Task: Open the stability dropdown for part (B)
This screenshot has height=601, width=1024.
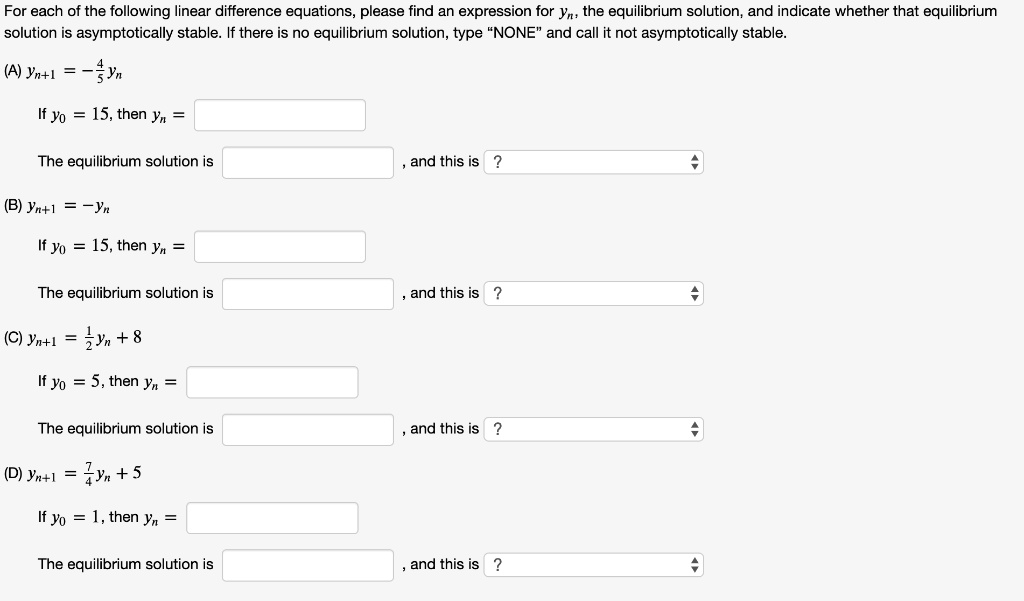Action: click(x=594, y=293)
